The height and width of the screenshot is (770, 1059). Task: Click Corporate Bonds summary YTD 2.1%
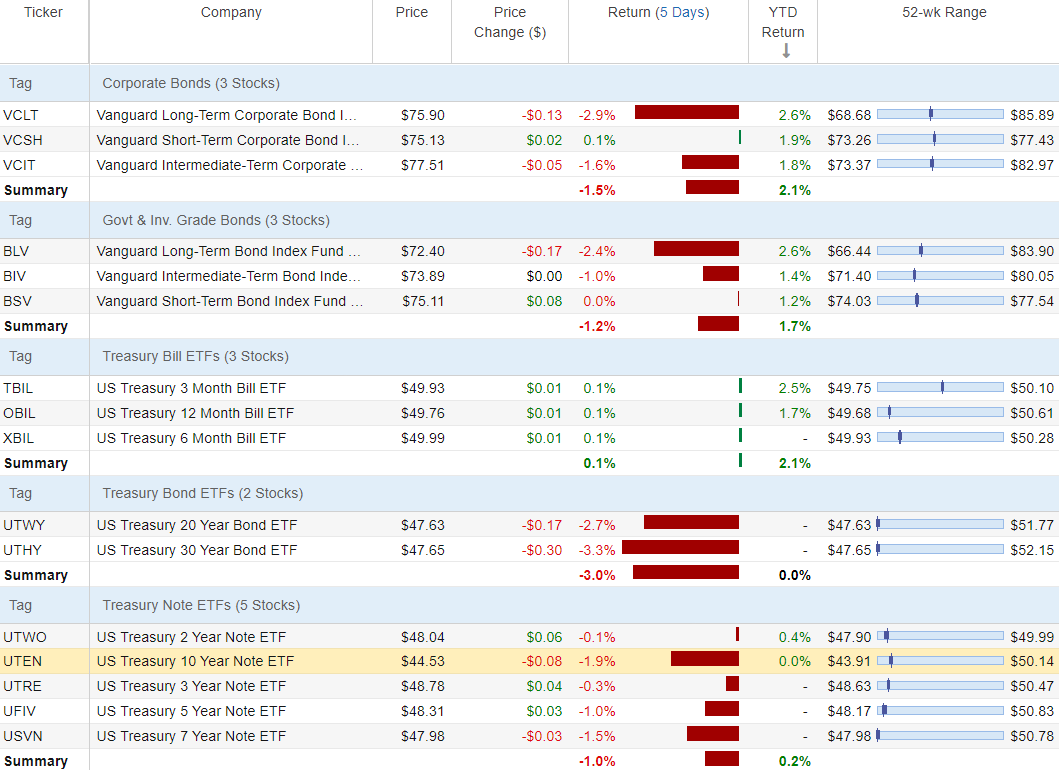point(795,190)
